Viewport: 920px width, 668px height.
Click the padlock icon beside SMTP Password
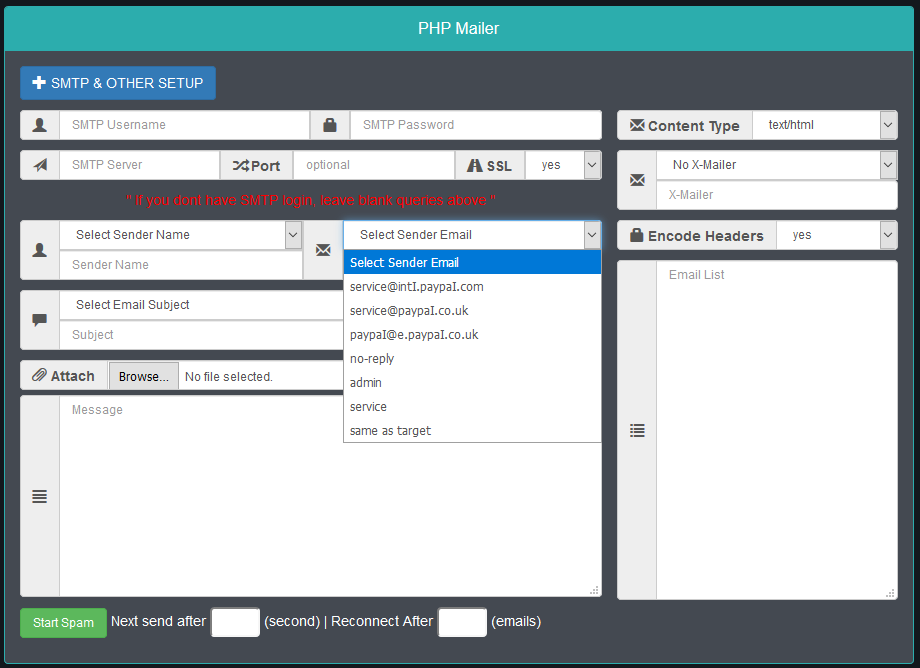point(330,125)
